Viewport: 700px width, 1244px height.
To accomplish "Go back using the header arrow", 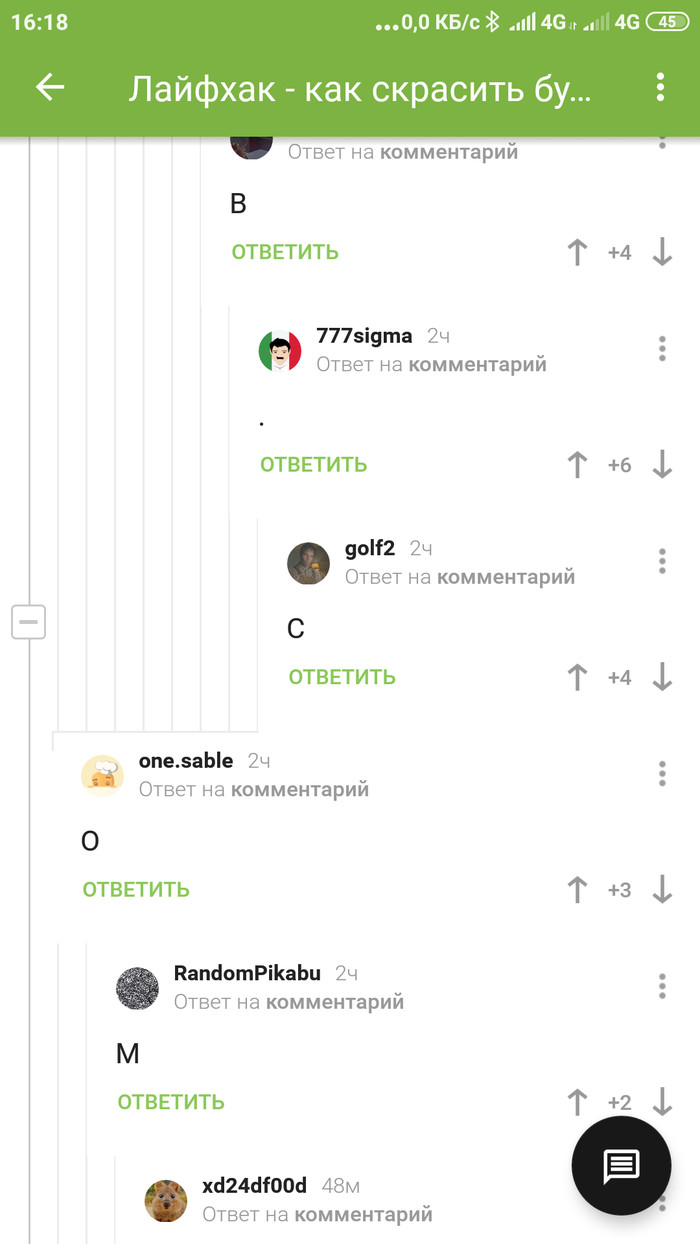I will [50, 88].
